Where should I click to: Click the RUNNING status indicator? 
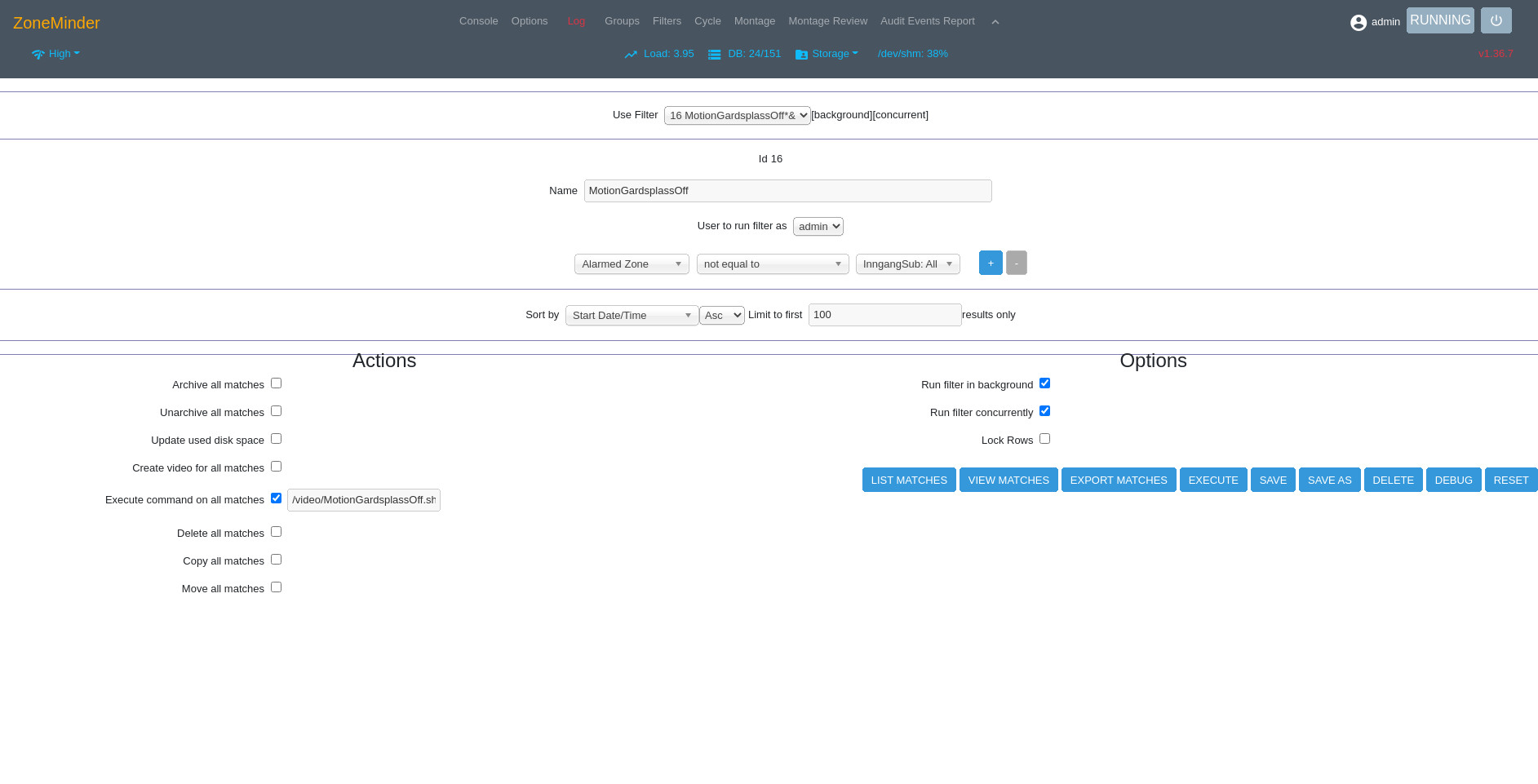[x=1439, y=20]
